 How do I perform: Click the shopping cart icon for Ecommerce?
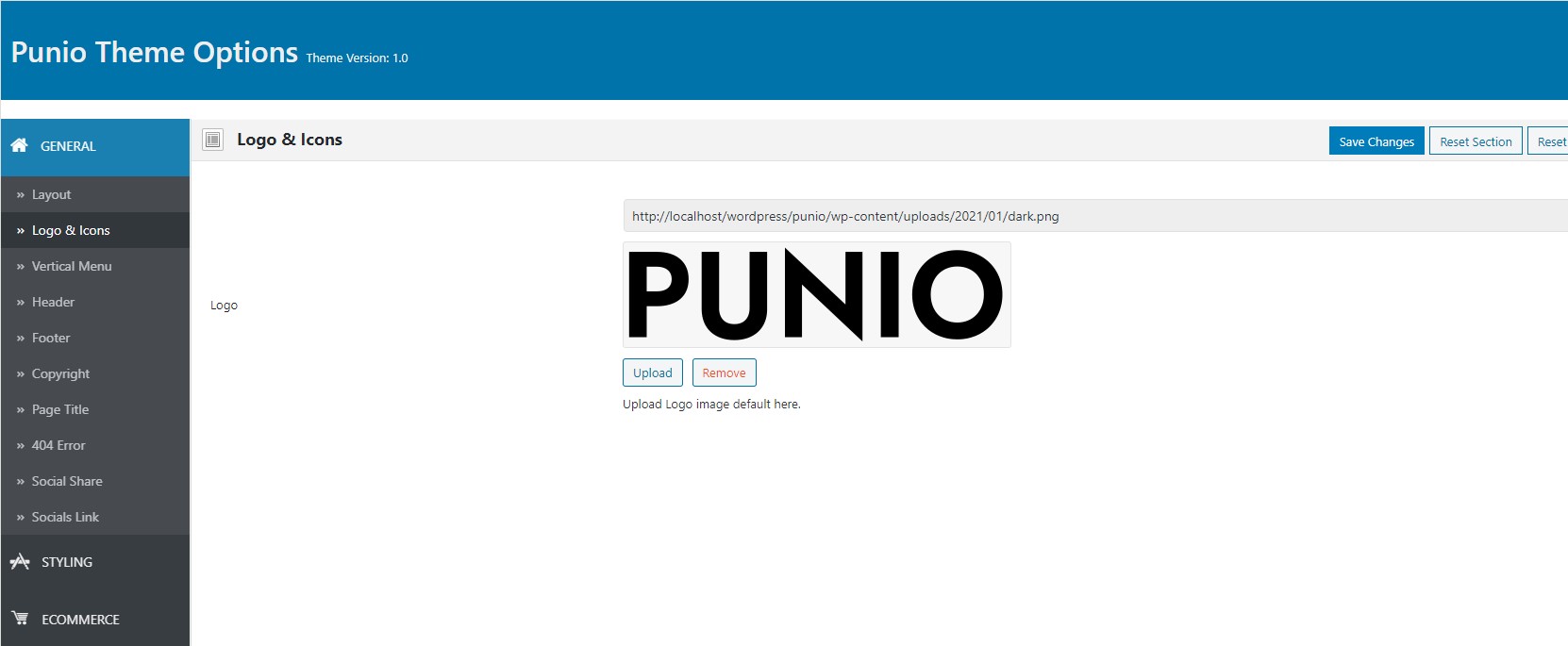(x=20, y=619)
